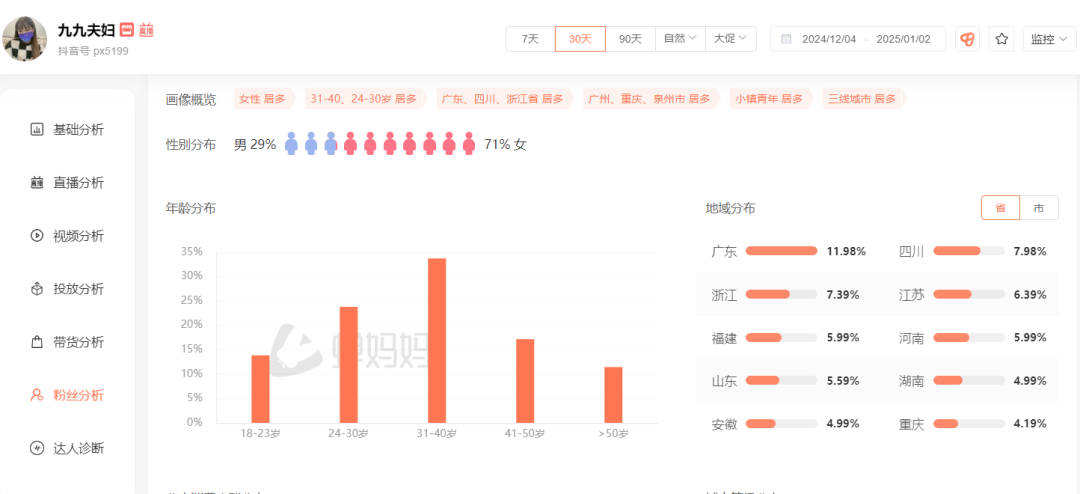Expand the 大促 dropdown
The image size is (1080, 494).
click(731, 39)
